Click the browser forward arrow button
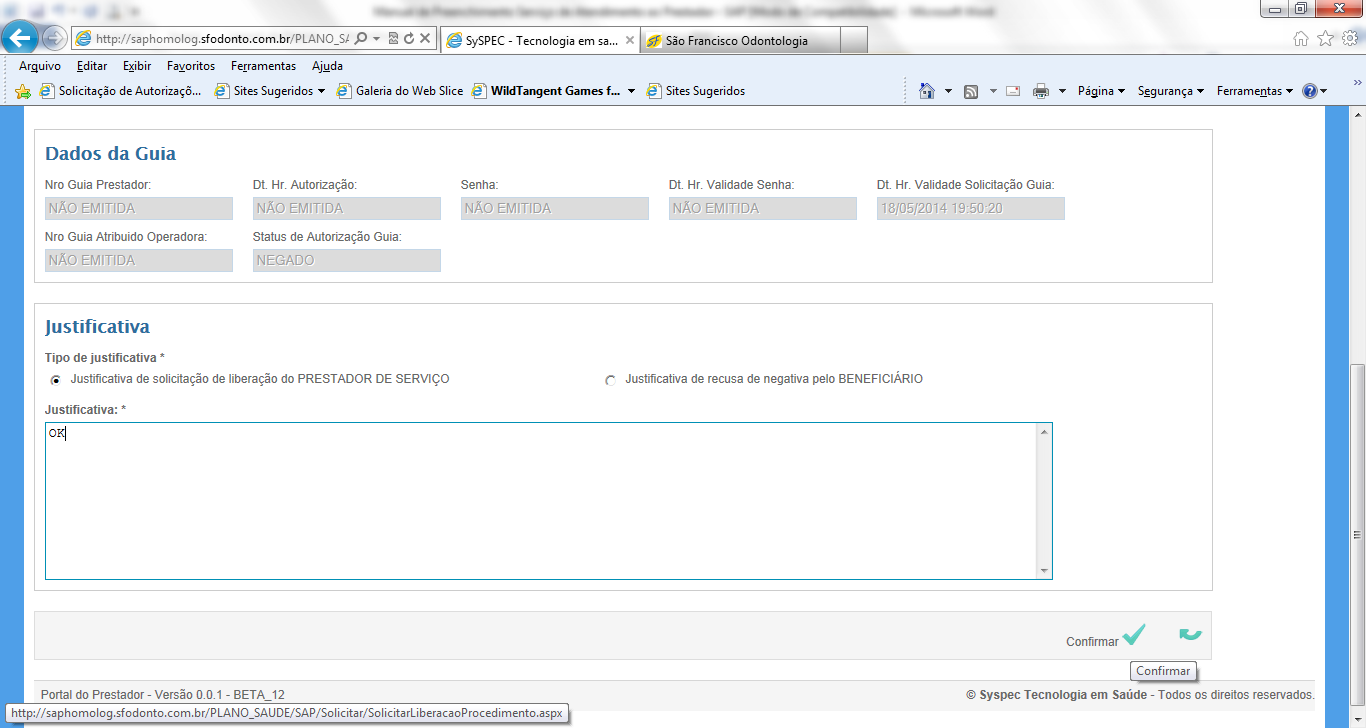This screenshot has width=1366, height=728. [54, 39]
